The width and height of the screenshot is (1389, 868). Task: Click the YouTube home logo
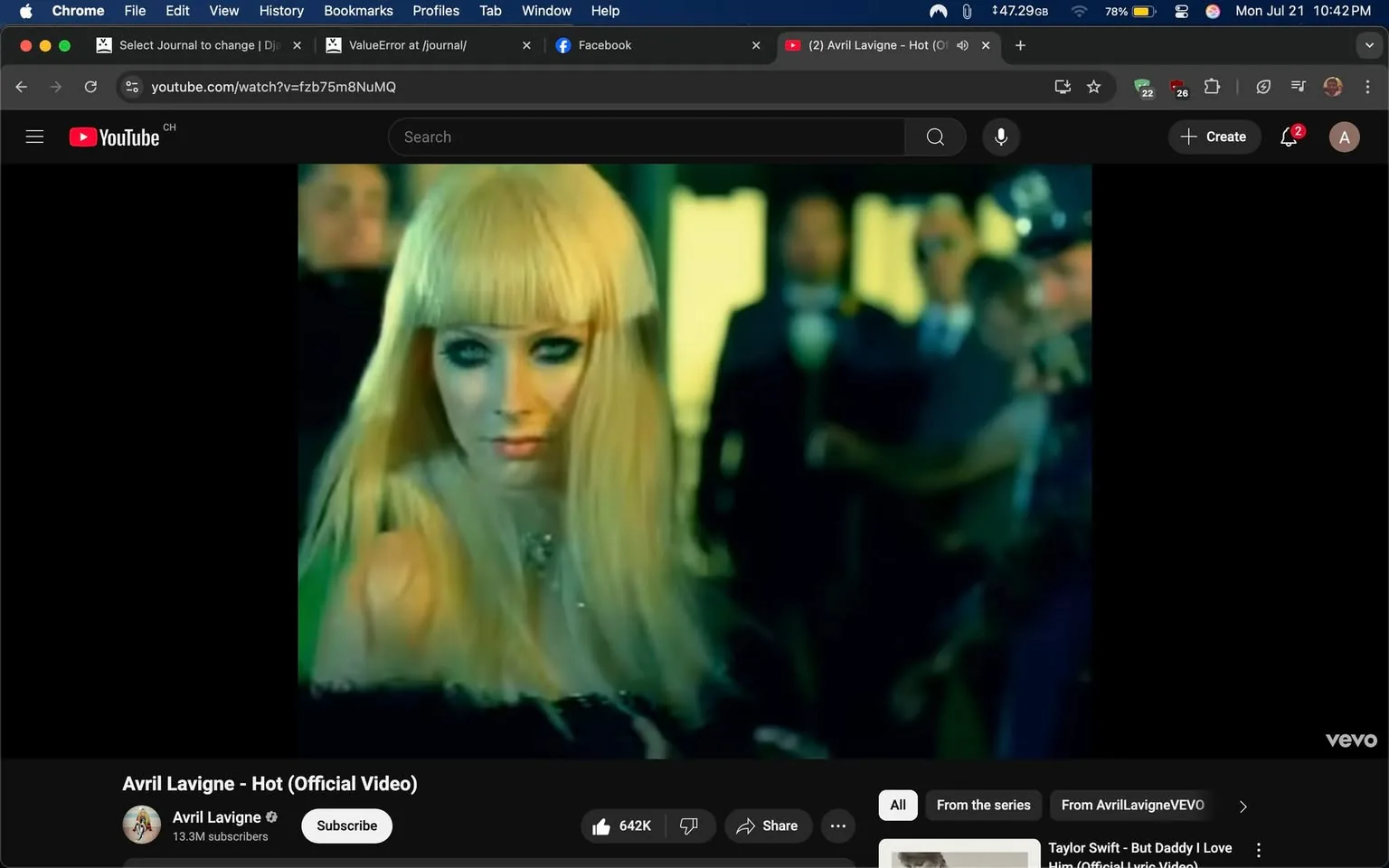click(x=115, y=137)
